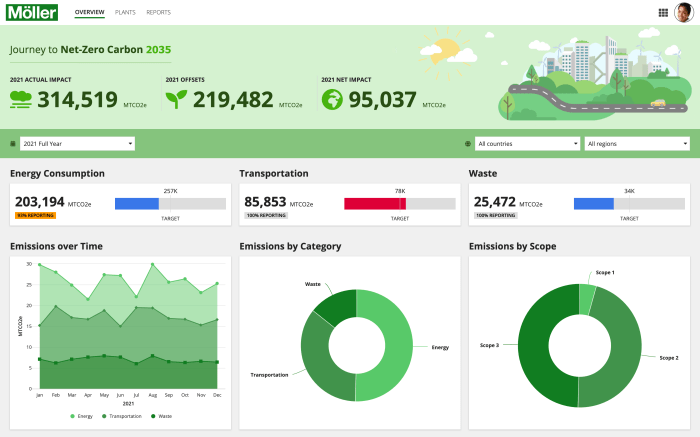Screen dimensions: 700x437
Task: Click the 100% reporting badge under 85,853
Action: click(x=266, y=216)
